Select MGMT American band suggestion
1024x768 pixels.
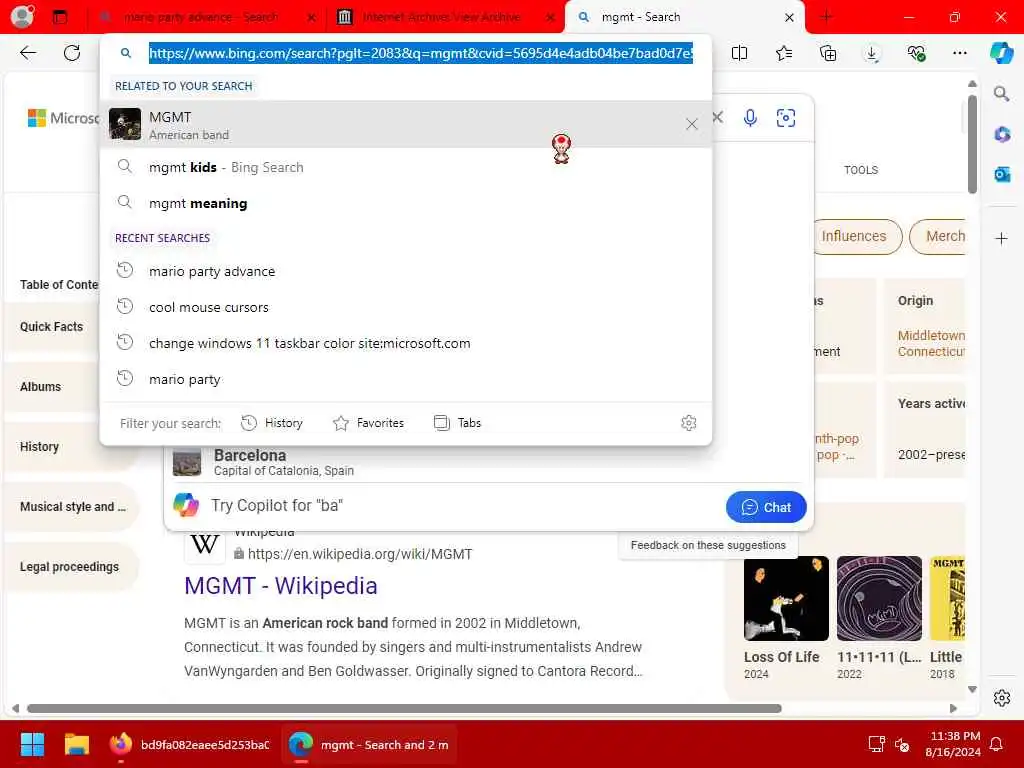406,124
